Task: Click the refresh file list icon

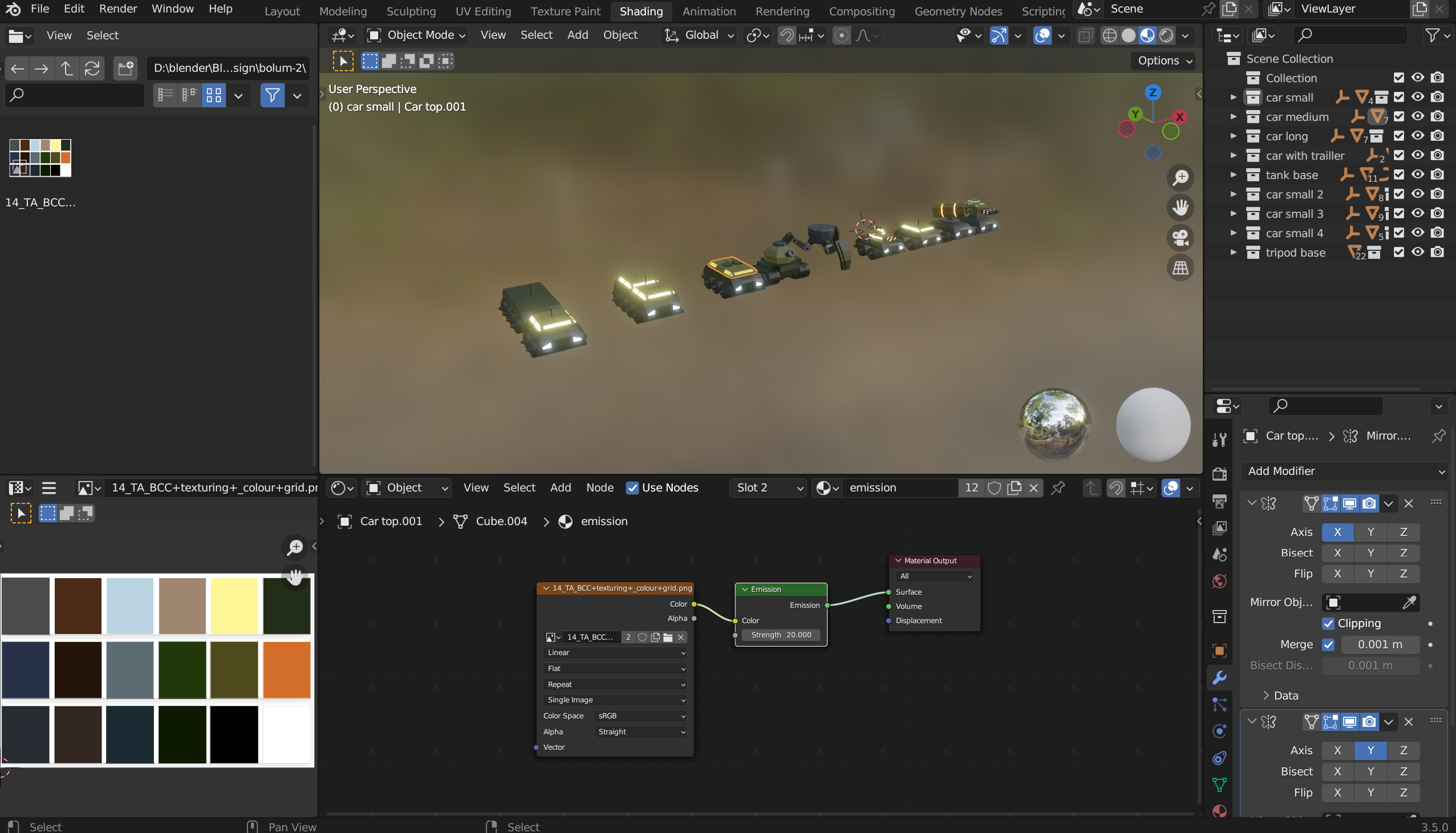Action: [x=92, y=68]
